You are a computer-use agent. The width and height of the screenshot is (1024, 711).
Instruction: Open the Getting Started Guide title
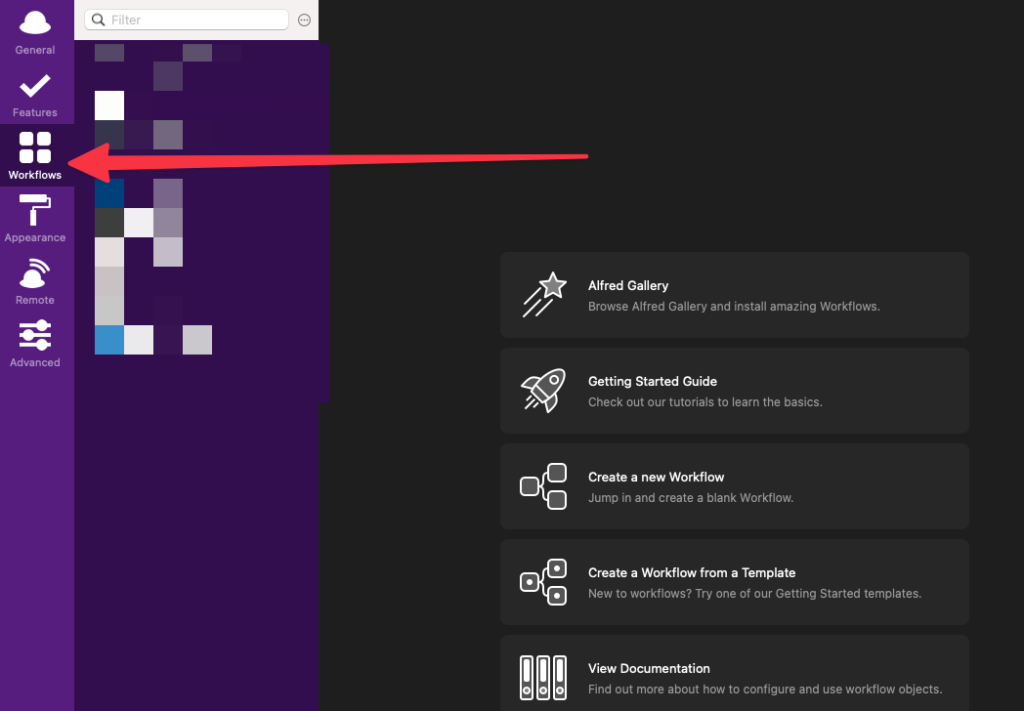(x=652, y=381)
